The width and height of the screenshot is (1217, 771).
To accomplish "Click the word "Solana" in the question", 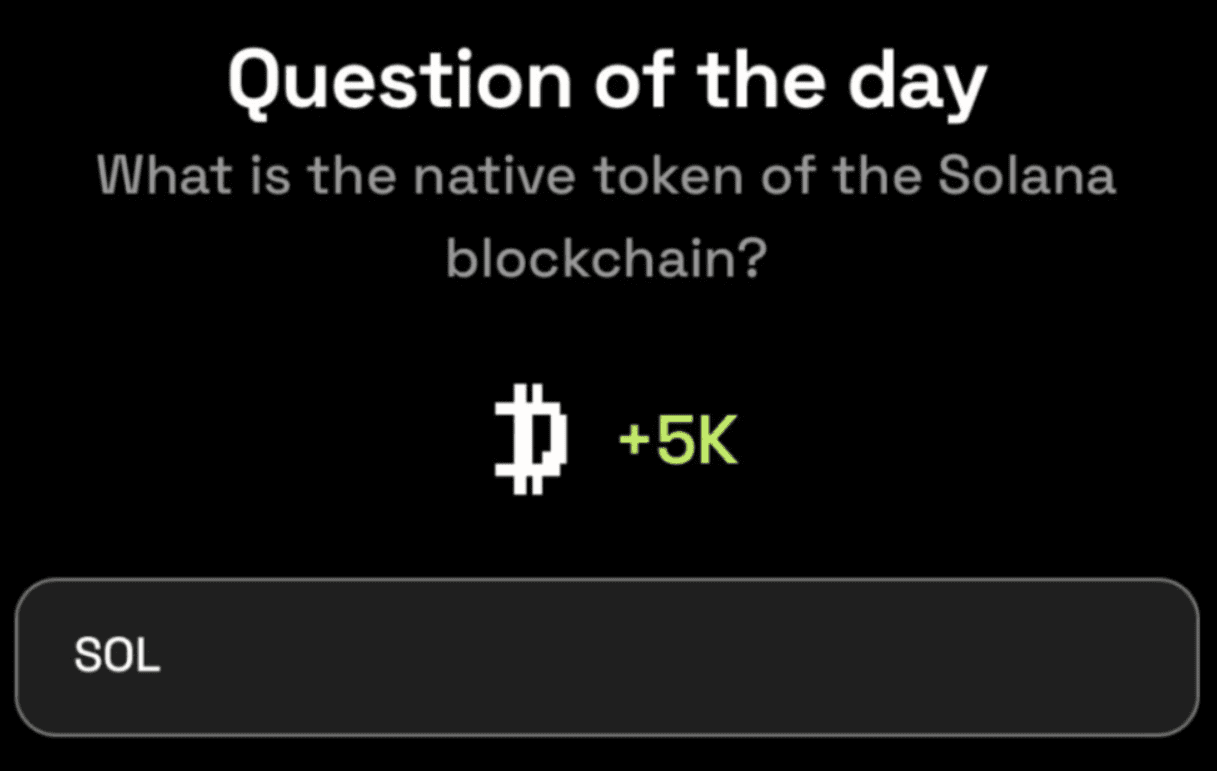I will pyautogui.click(x=1026, y=178).
